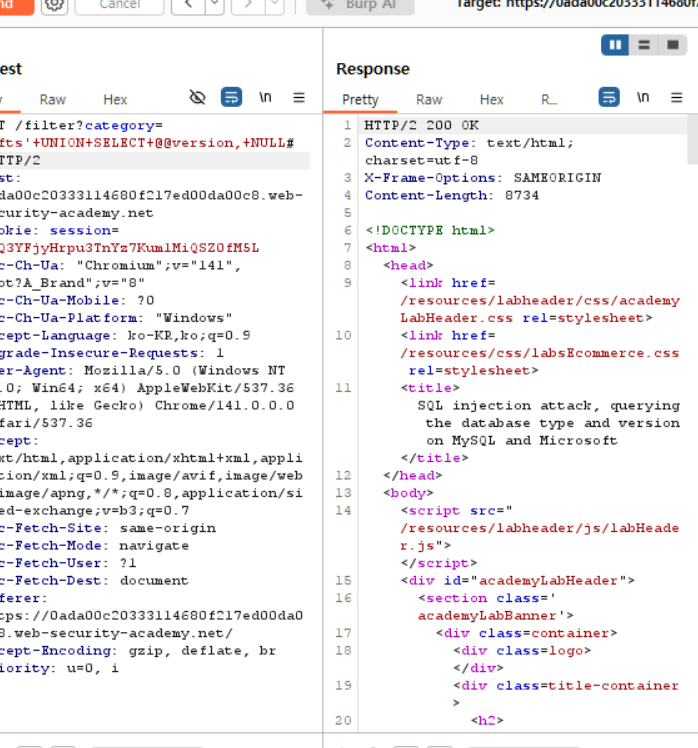Image resolution: width=698 pixels, height=748 pixels.
Task: Click the "Chromium";v="141" header value
Action: click(158, 265)
